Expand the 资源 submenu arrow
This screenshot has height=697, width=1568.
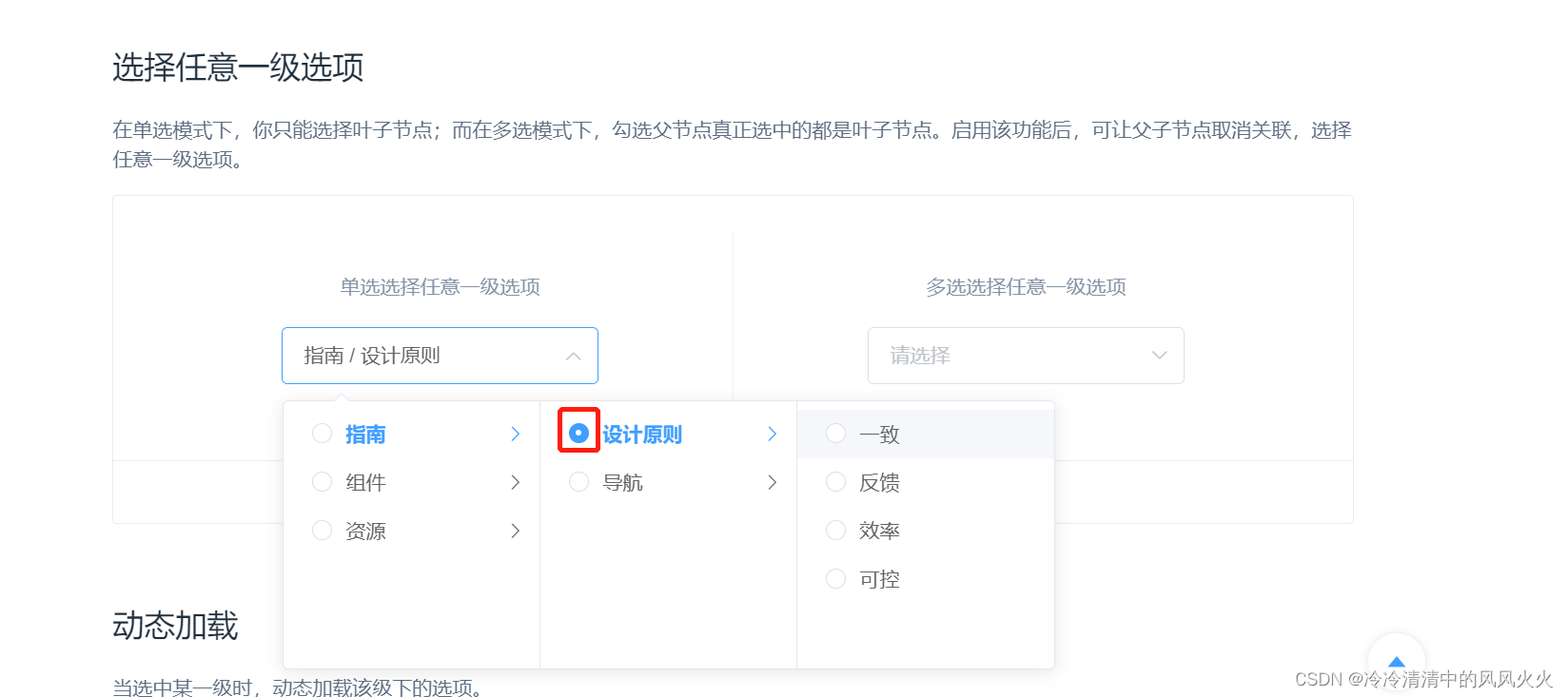pos(516,531)
